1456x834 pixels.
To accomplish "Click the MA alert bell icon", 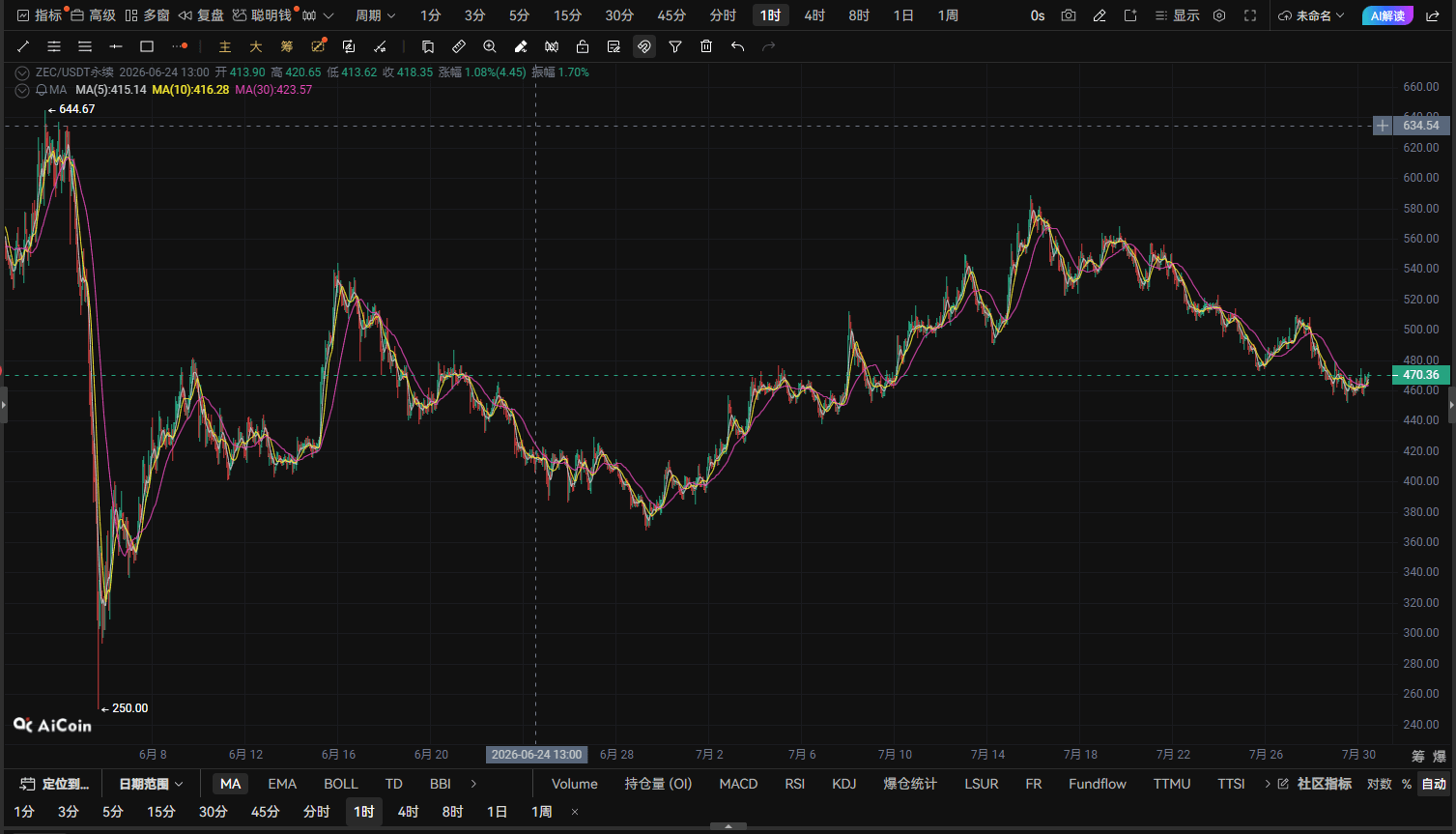I will (x=42, y=90).
